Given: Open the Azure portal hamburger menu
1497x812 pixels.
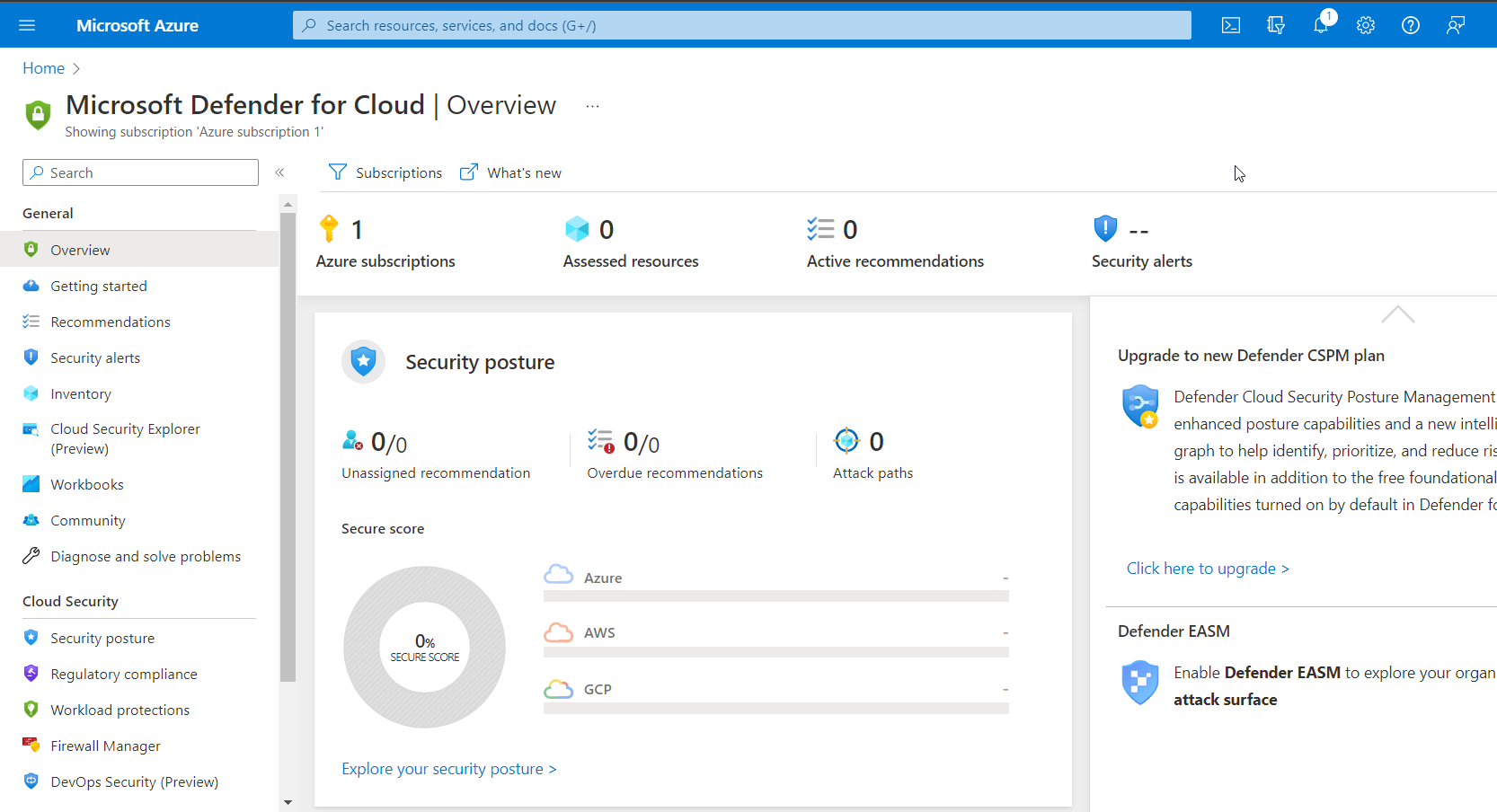Looking at the screenshot, I should pos(27,25).
